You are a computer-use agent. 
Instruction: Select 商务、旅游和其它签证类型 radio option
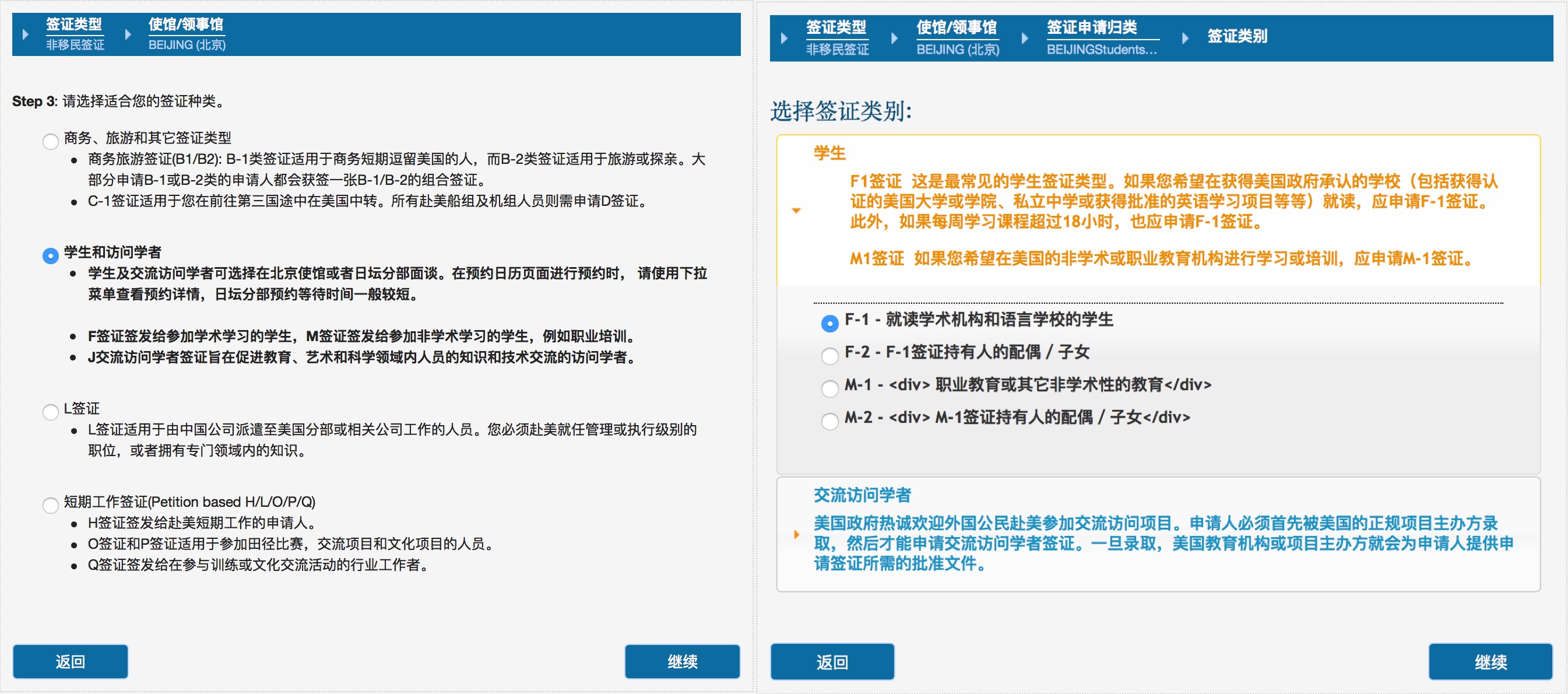pyautogui.click(x=51, y=141)
